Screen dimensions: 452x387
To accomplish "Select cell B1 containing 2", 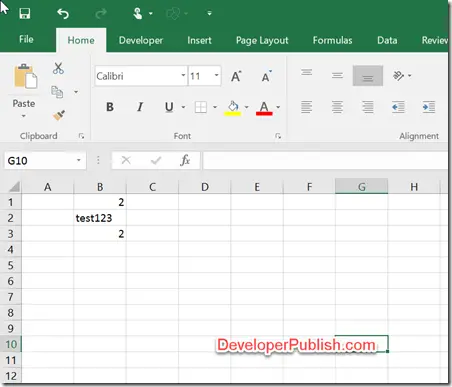I will coord(100,202).
